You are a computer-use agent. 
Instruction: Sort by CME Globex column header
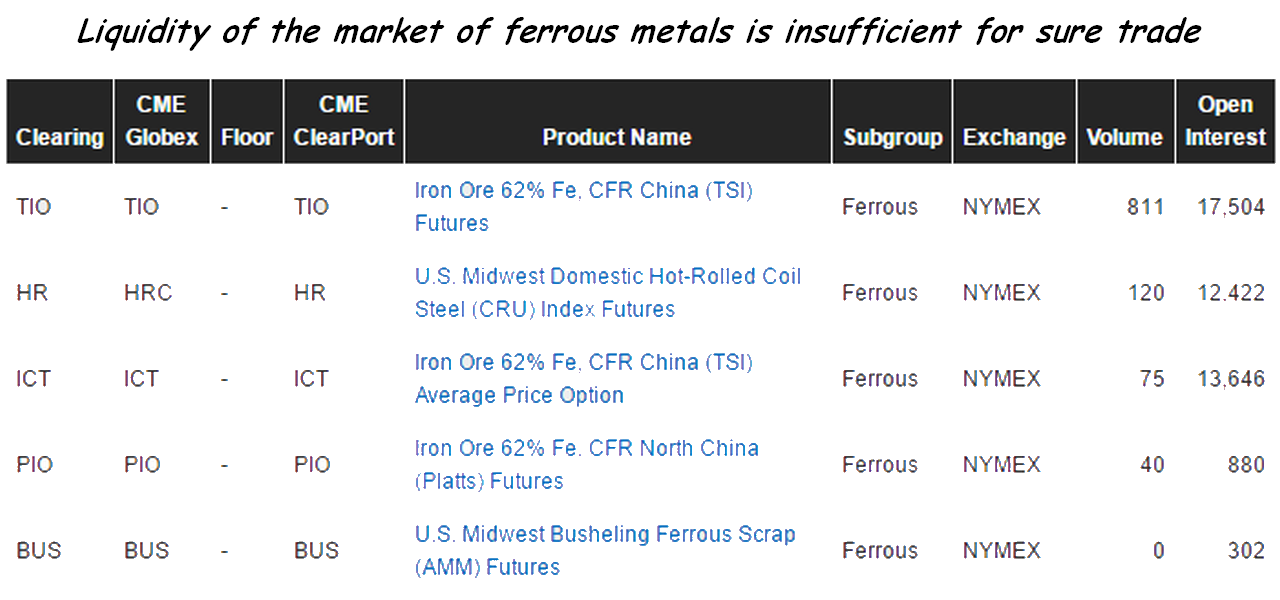[162, 122]
